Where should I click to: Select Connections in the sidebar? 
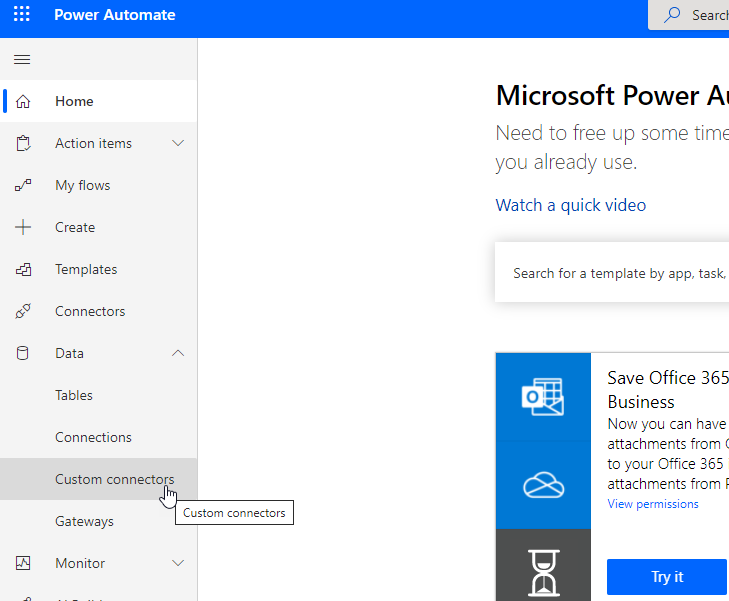93,437
